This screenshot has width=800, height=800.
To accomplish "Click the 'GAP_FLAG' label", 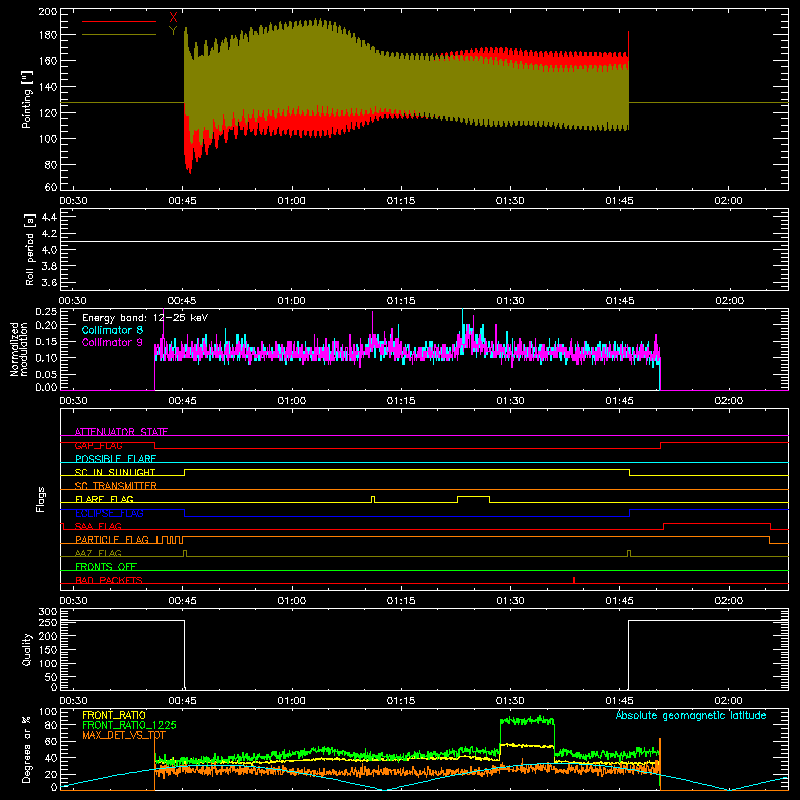I will (98, 445).
